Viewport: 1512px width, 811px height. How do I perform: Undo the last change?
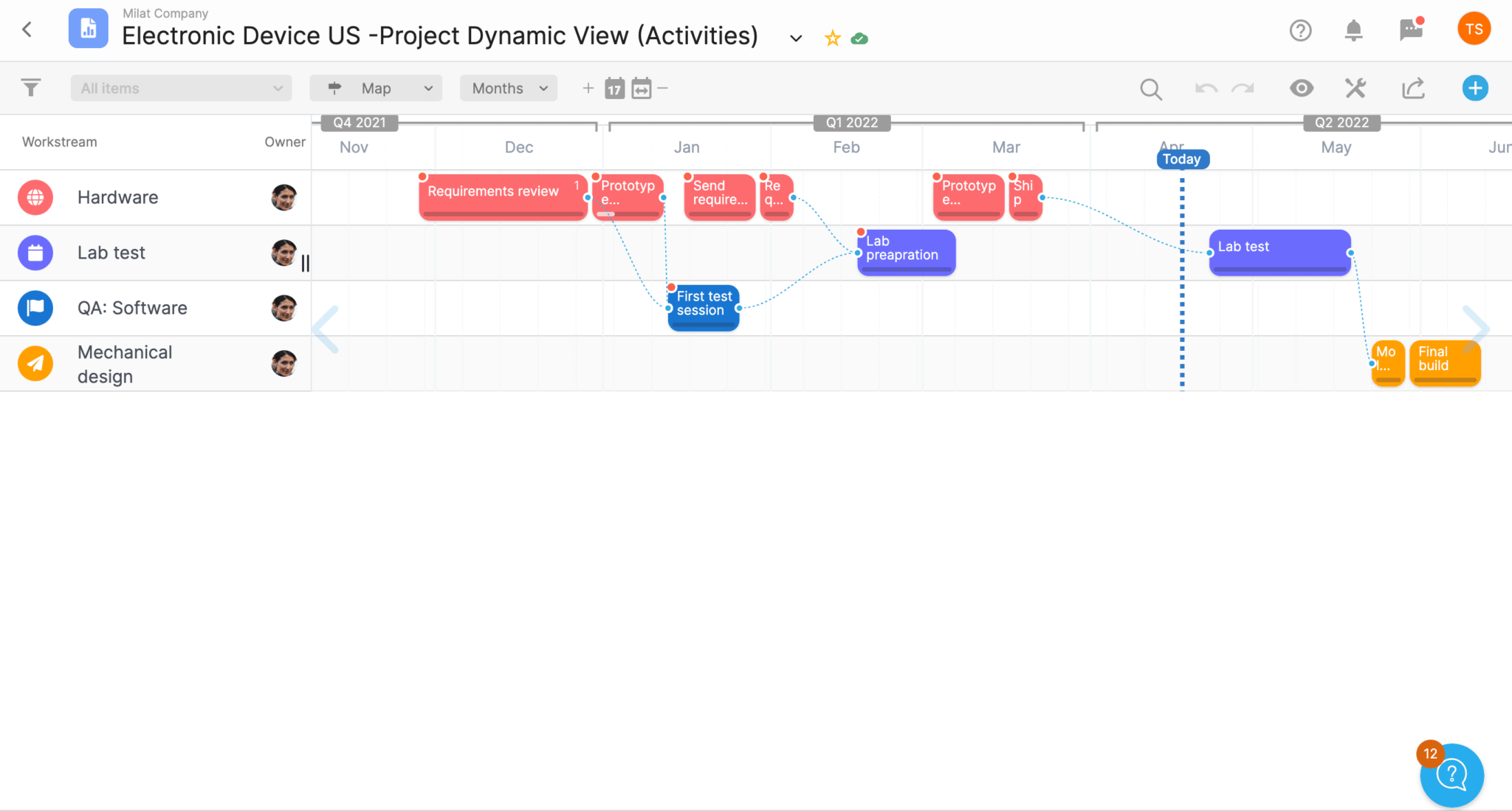pyautogui.click(x=1205, y=88)
